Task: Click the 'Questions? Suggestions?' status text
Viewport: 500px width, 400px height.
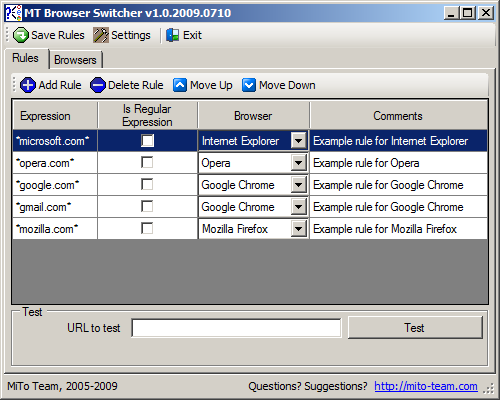Action: [x=308, y=386]
